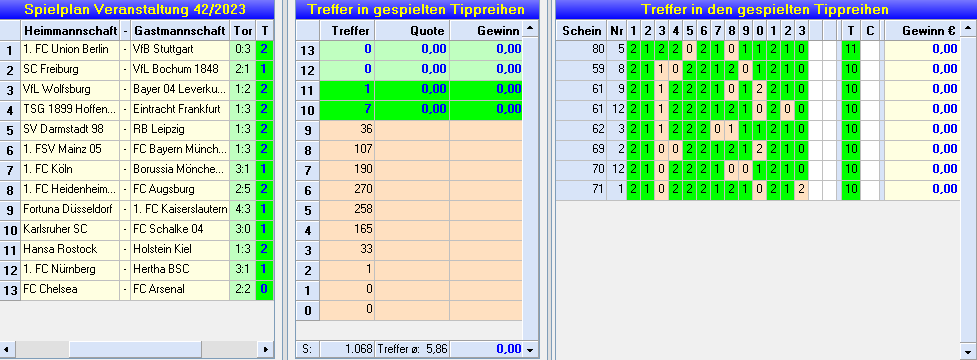Image resolution: width=977 pixels, height=360 pixels.
Task: Select 1. FC Heidenheim cell
Action: pyautogui.click(x=70, y=189)
